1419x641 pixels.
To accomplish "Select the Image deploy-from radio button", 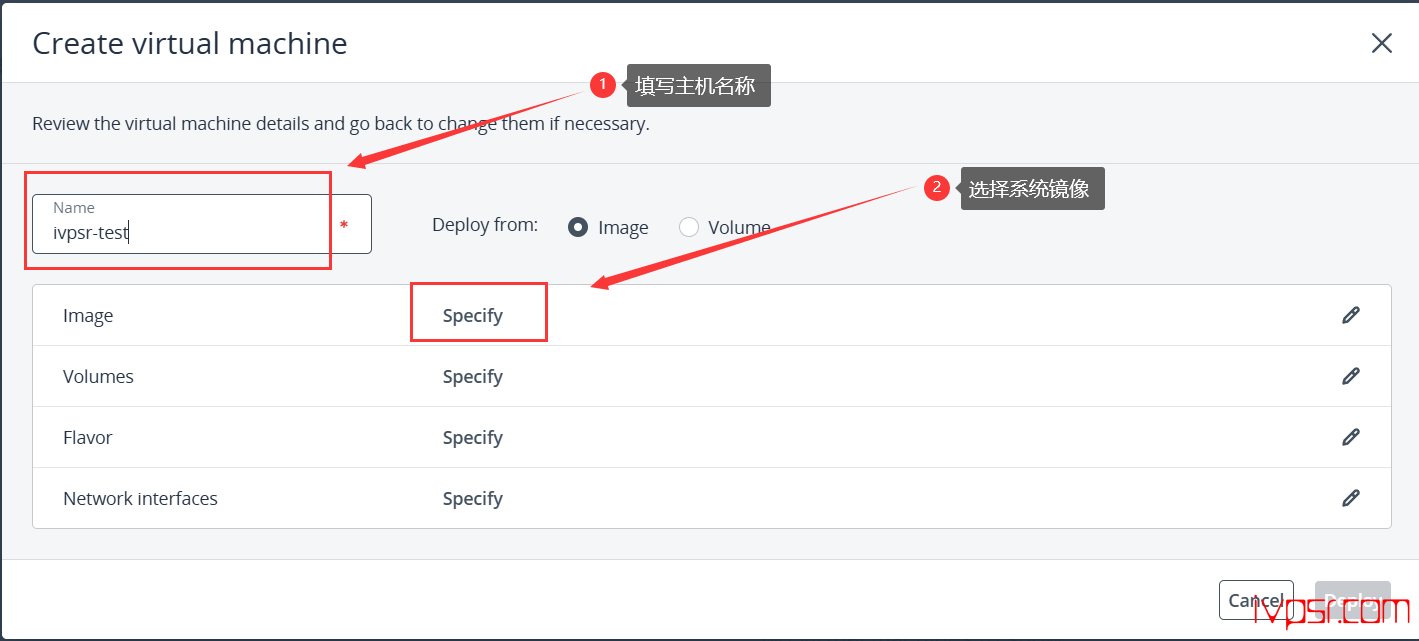I will click(578, 227).
